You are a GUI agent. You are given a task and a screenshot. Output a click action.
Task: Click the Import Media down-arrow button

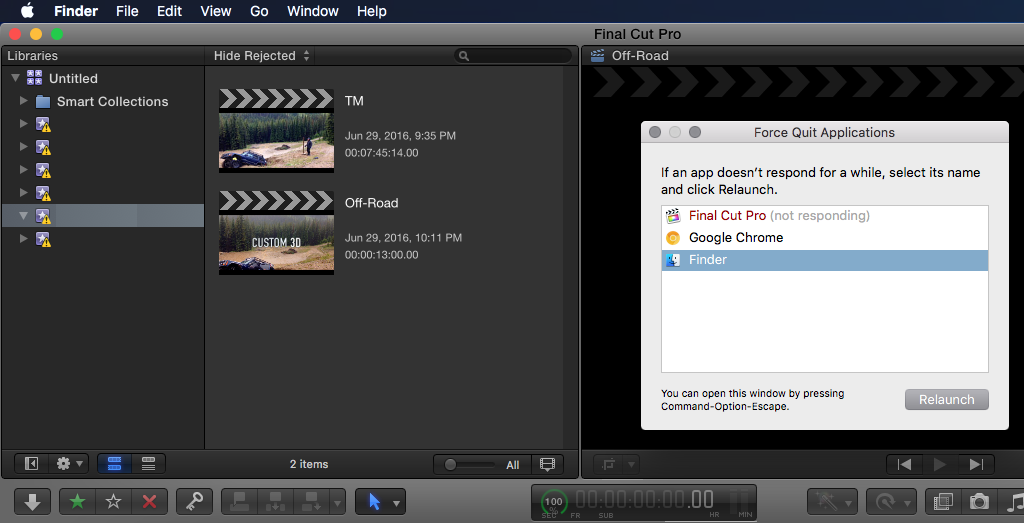32,501
